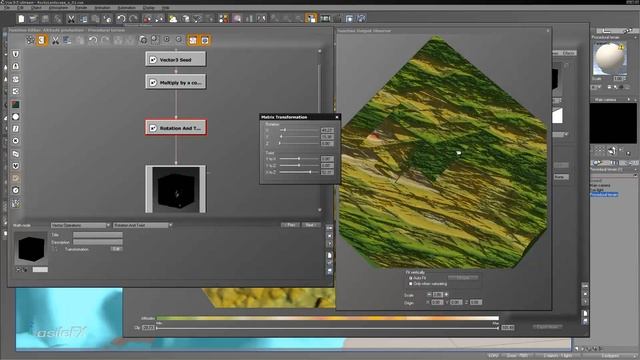Select the topmost node type icon in left column
Viewport: 640px width, 360px height.
coord(16,54)
